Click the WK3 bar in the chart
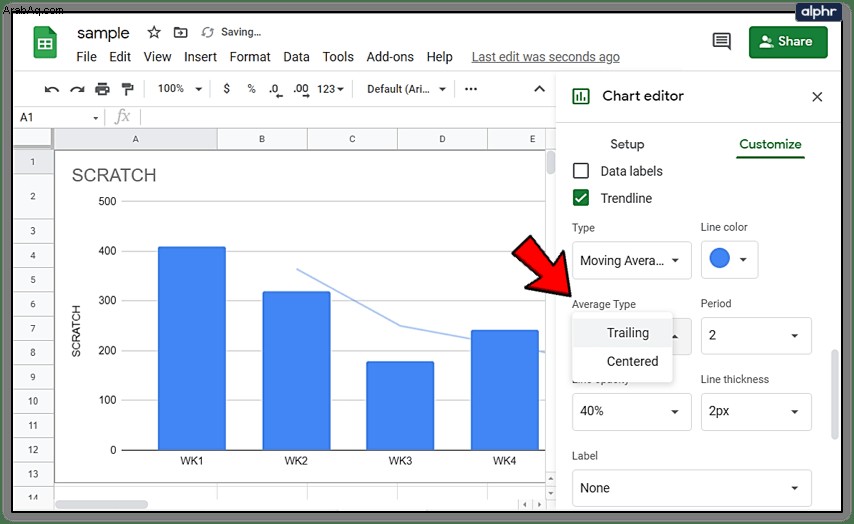 click(400, 406)
